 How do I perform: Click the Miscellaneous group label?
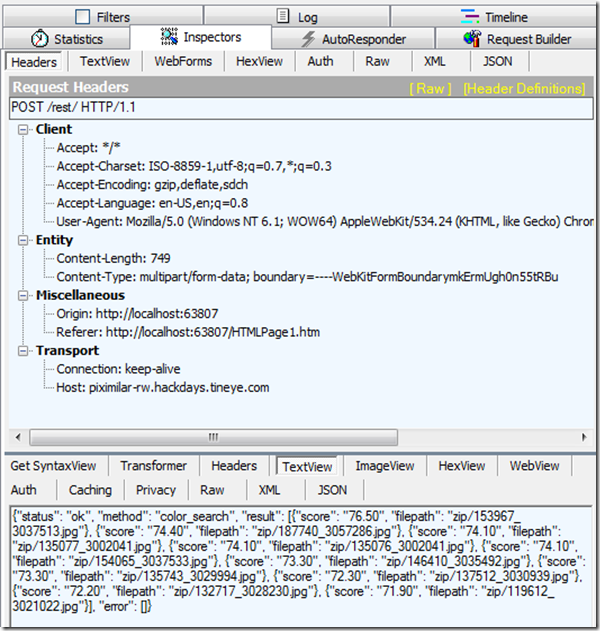[x=80, y=295]
